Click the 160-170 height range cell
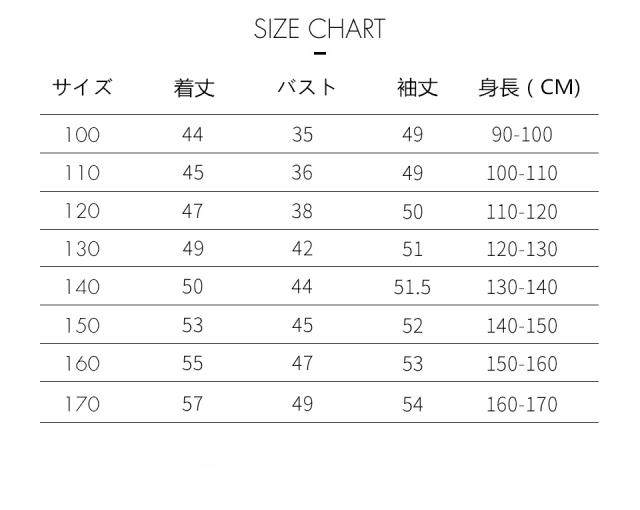640x510 pixels. coord(522,405)
